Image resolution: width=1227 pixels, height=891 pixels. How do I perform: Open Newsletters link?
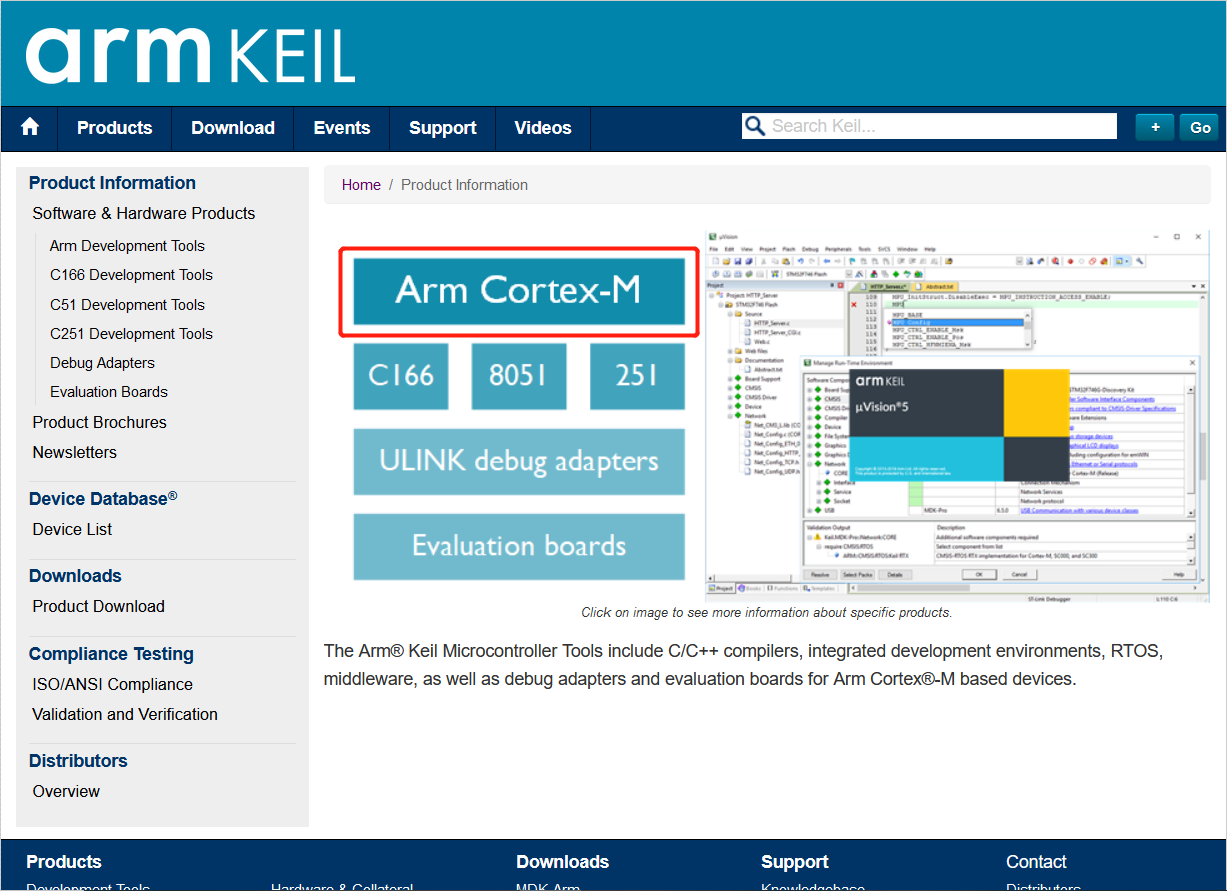point(74,452)
